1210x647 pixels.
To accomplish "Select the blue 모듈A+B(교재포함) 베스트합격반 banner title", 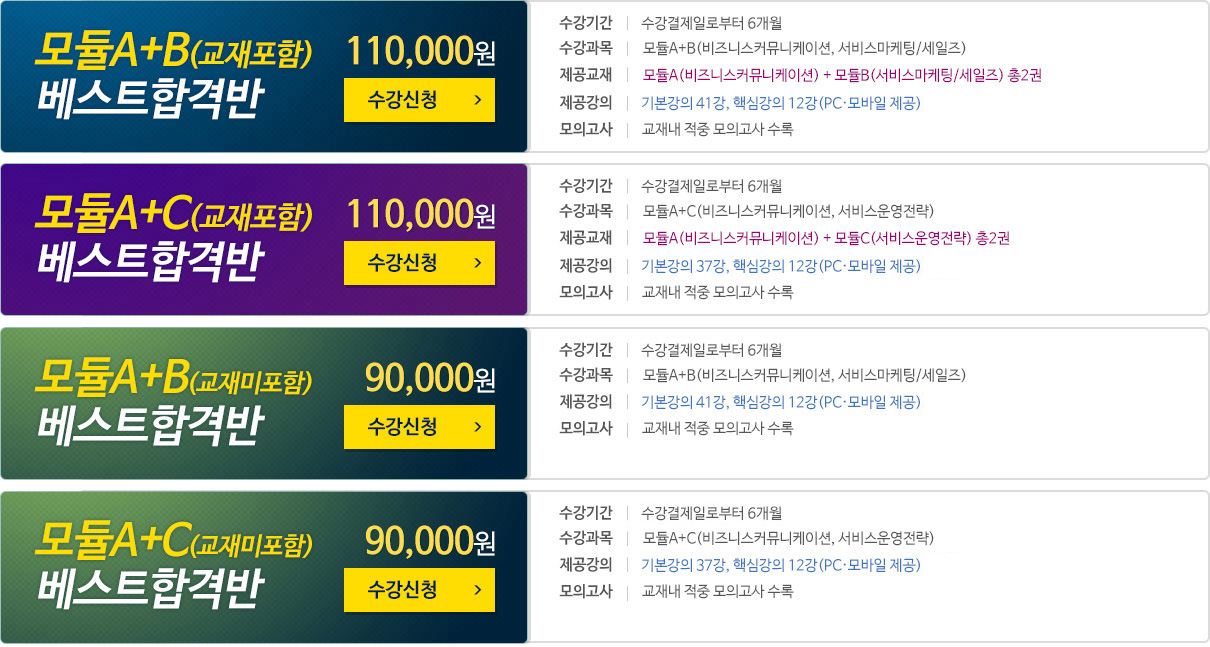I will coord(175,75).
